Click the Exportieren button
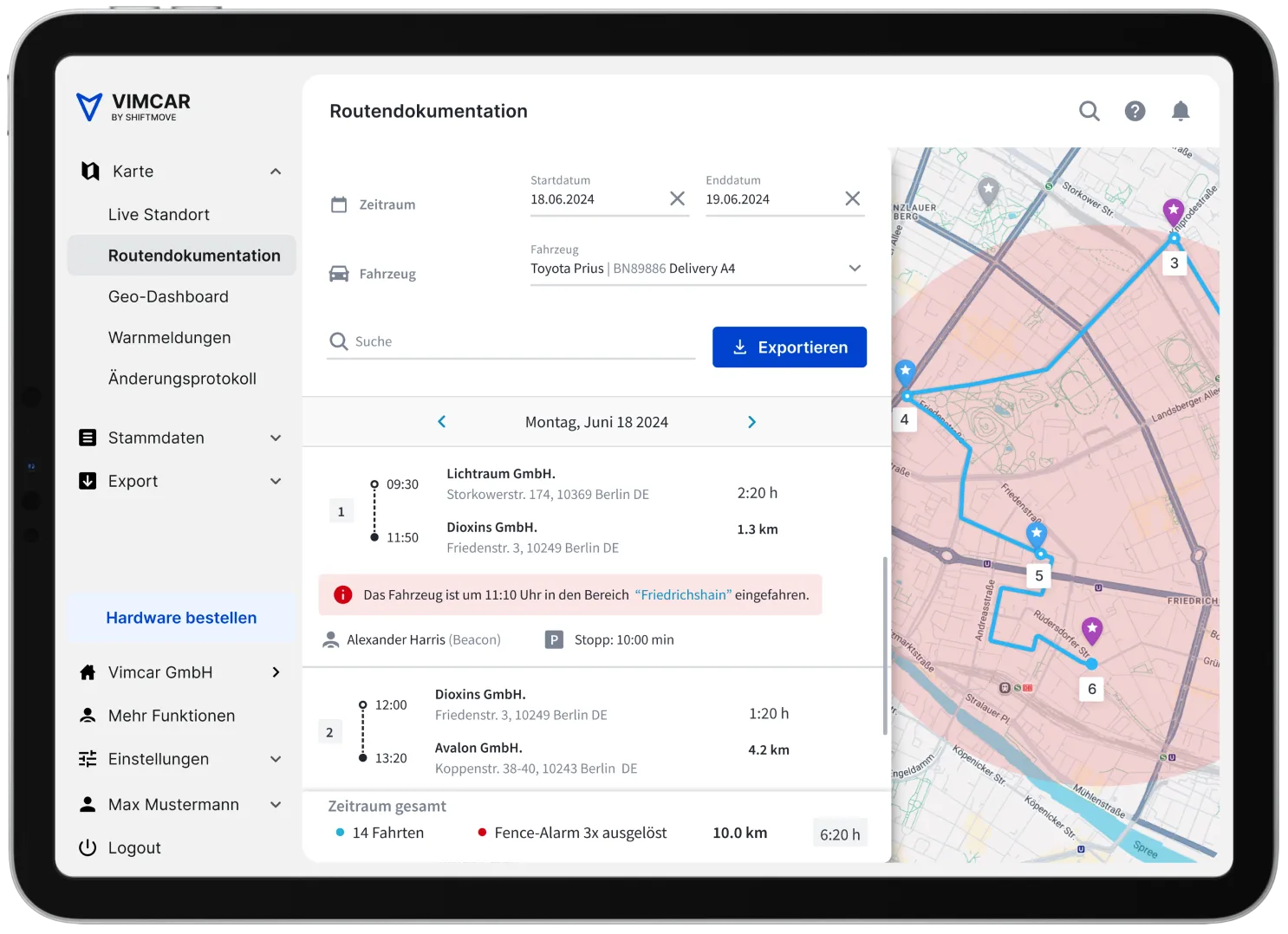Image resolution: width=1288 pixels, height=934 pixels. tap(790, 347)
